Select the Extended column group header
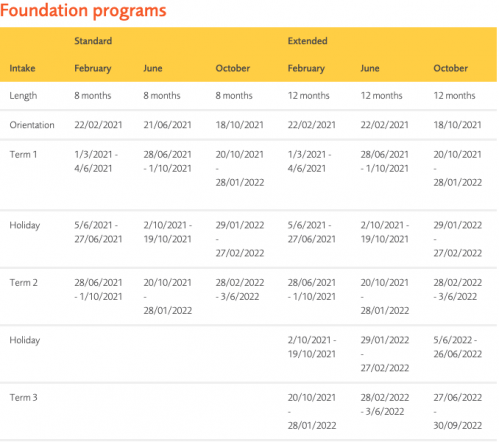 point(307,41)
